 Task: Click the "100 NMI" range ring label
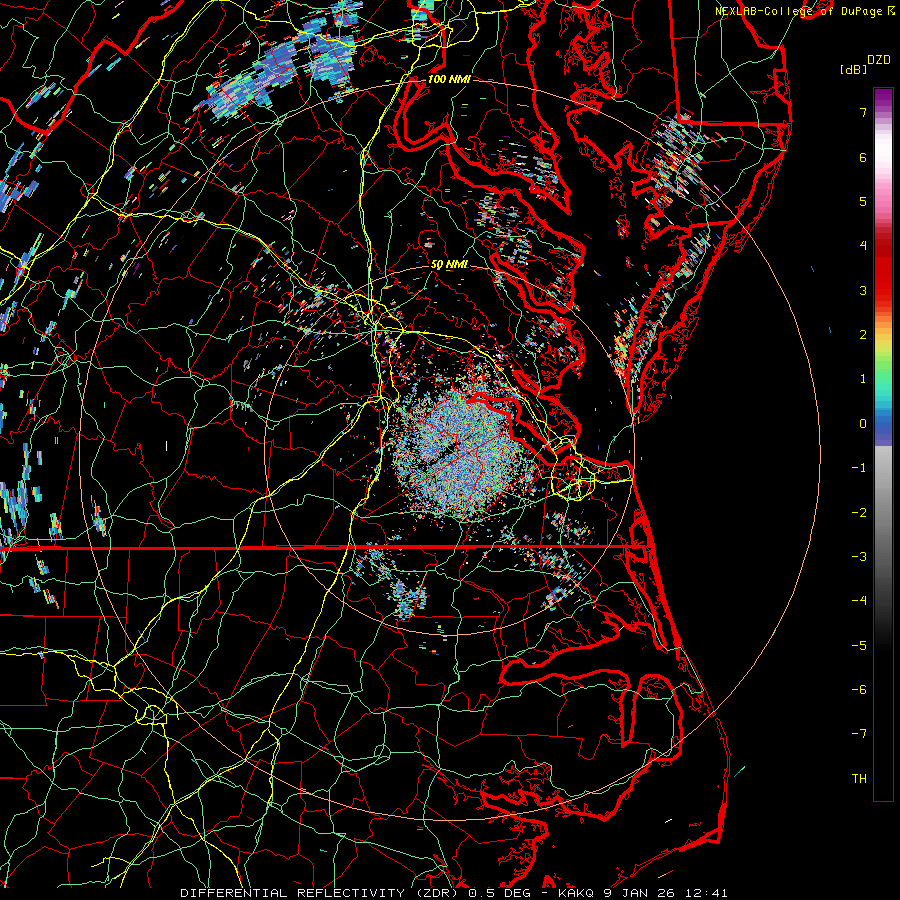(x=449, y=79)
